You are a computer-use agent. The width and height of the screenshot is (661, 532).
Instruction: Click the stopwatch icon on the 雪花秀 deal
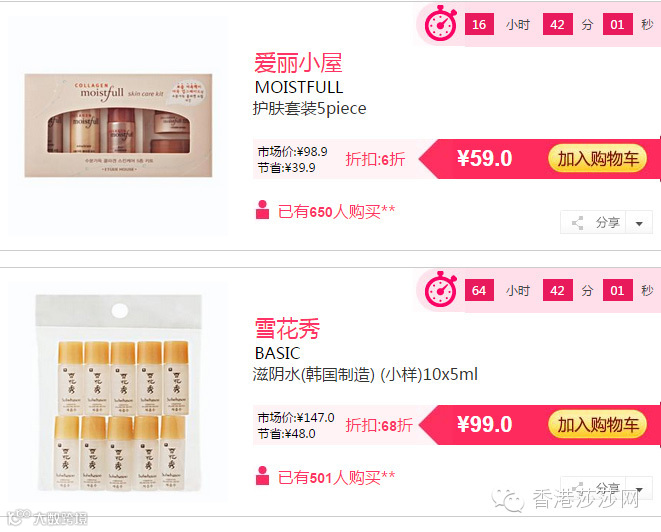click(x=441, y=290)
